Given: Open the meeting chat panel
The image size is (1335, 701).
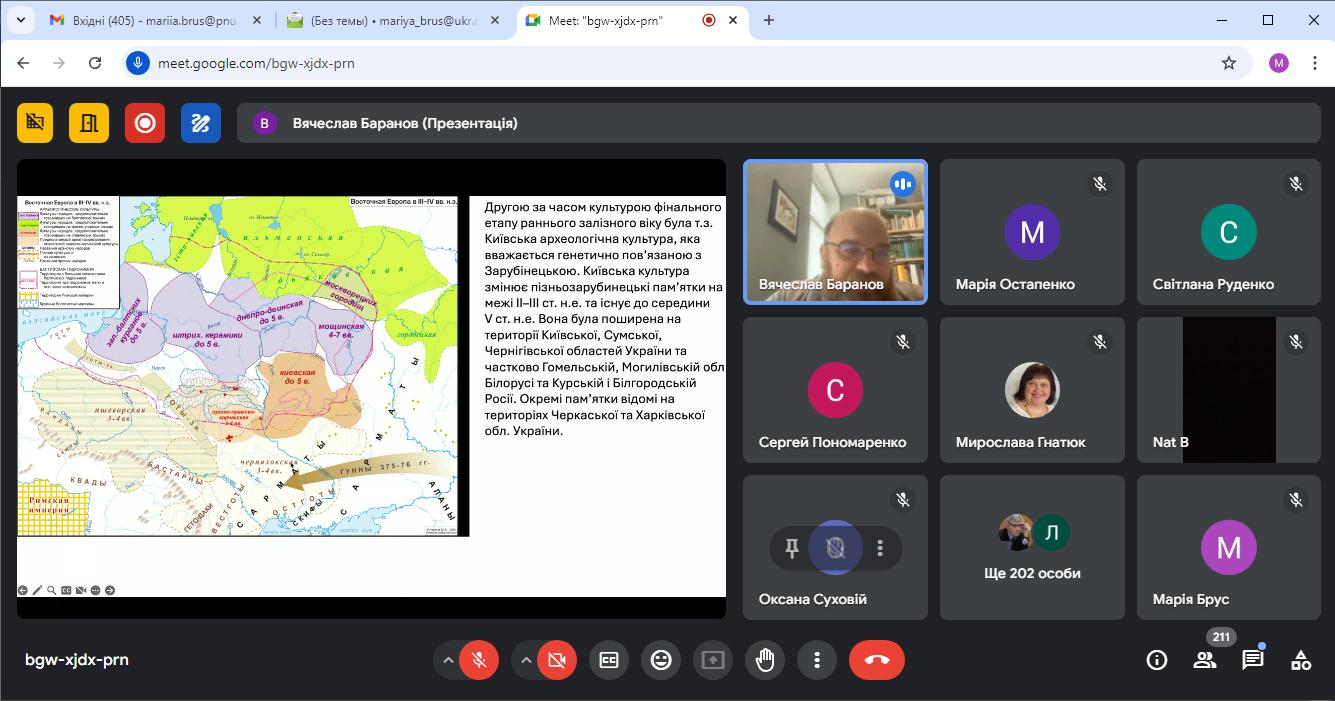Looking at the screenshot, I should pyautogui.click(x=1252, y=660).
